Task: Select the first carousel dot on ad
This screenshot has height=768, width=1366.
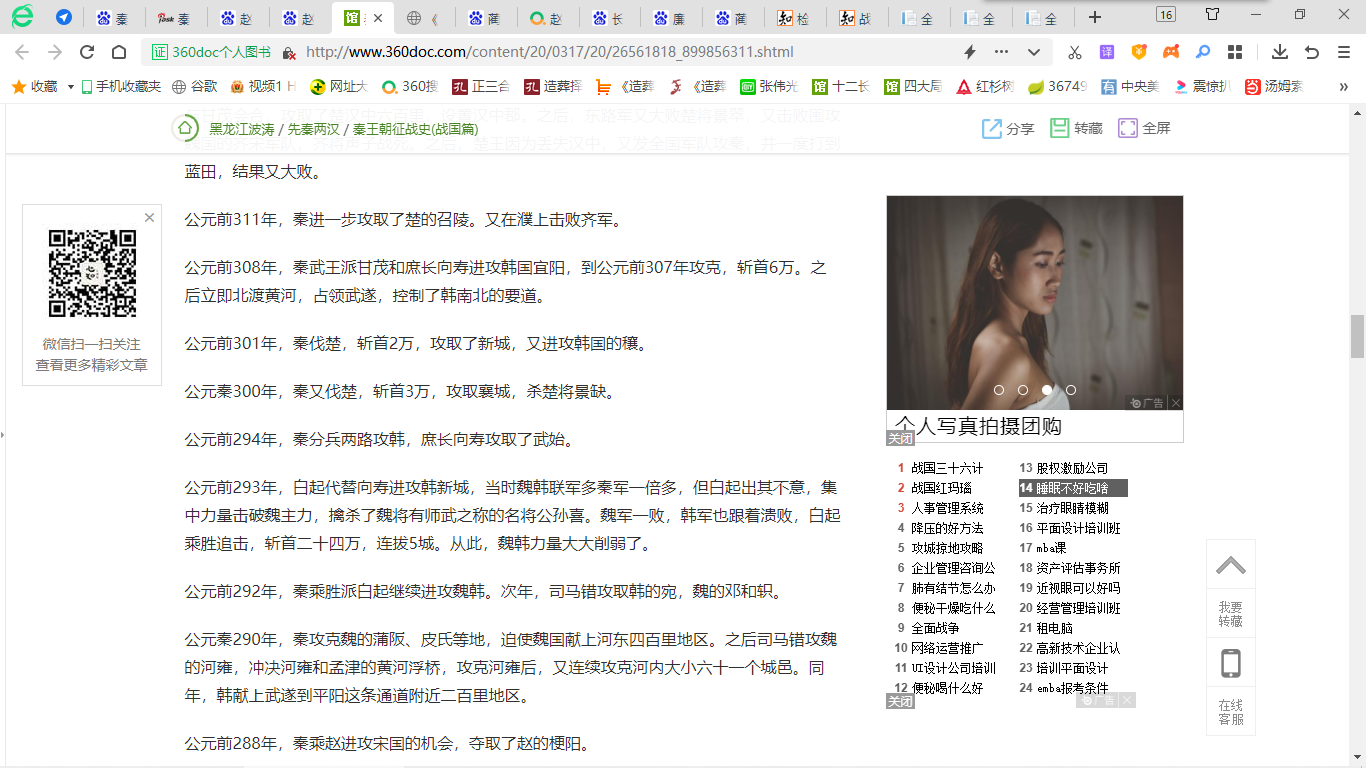Action: point(999,390)
